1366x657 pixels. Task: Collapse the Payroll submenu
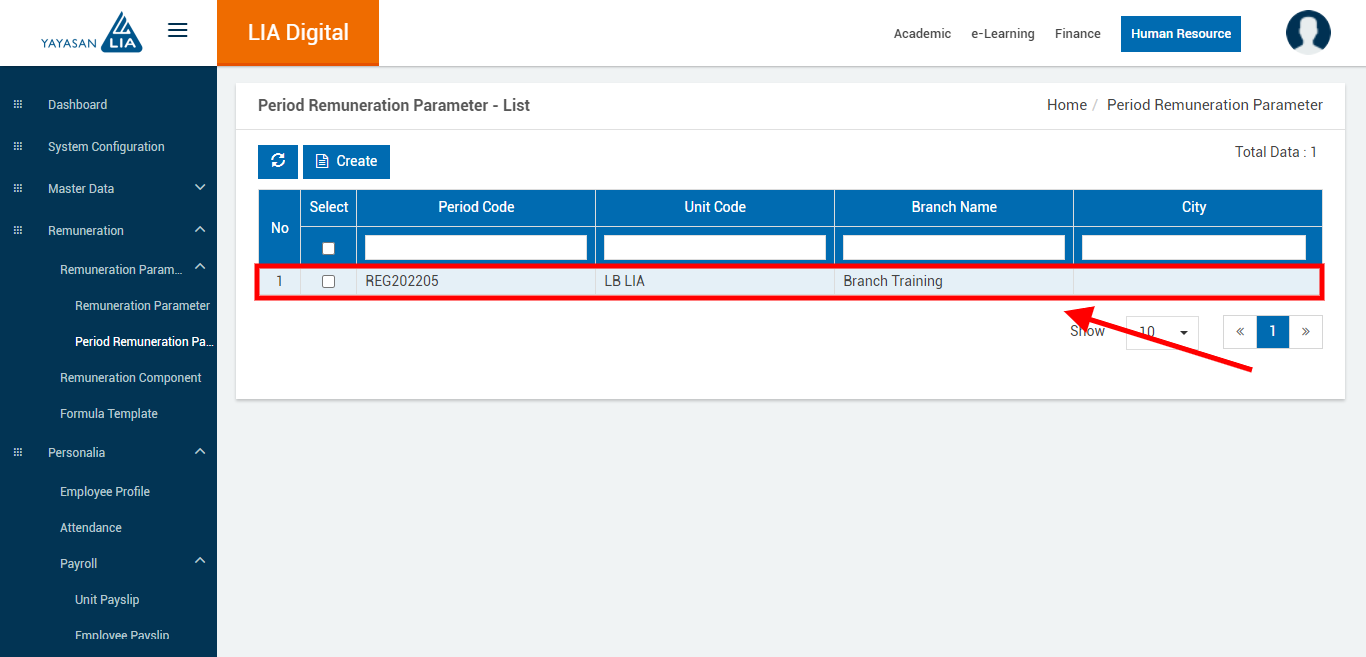[x=200, y=561]
